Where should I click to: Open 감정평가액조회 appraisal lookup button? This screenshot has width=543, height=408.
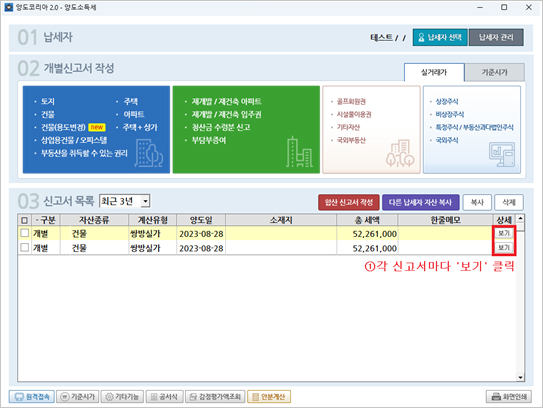click(x=215, y=397)
